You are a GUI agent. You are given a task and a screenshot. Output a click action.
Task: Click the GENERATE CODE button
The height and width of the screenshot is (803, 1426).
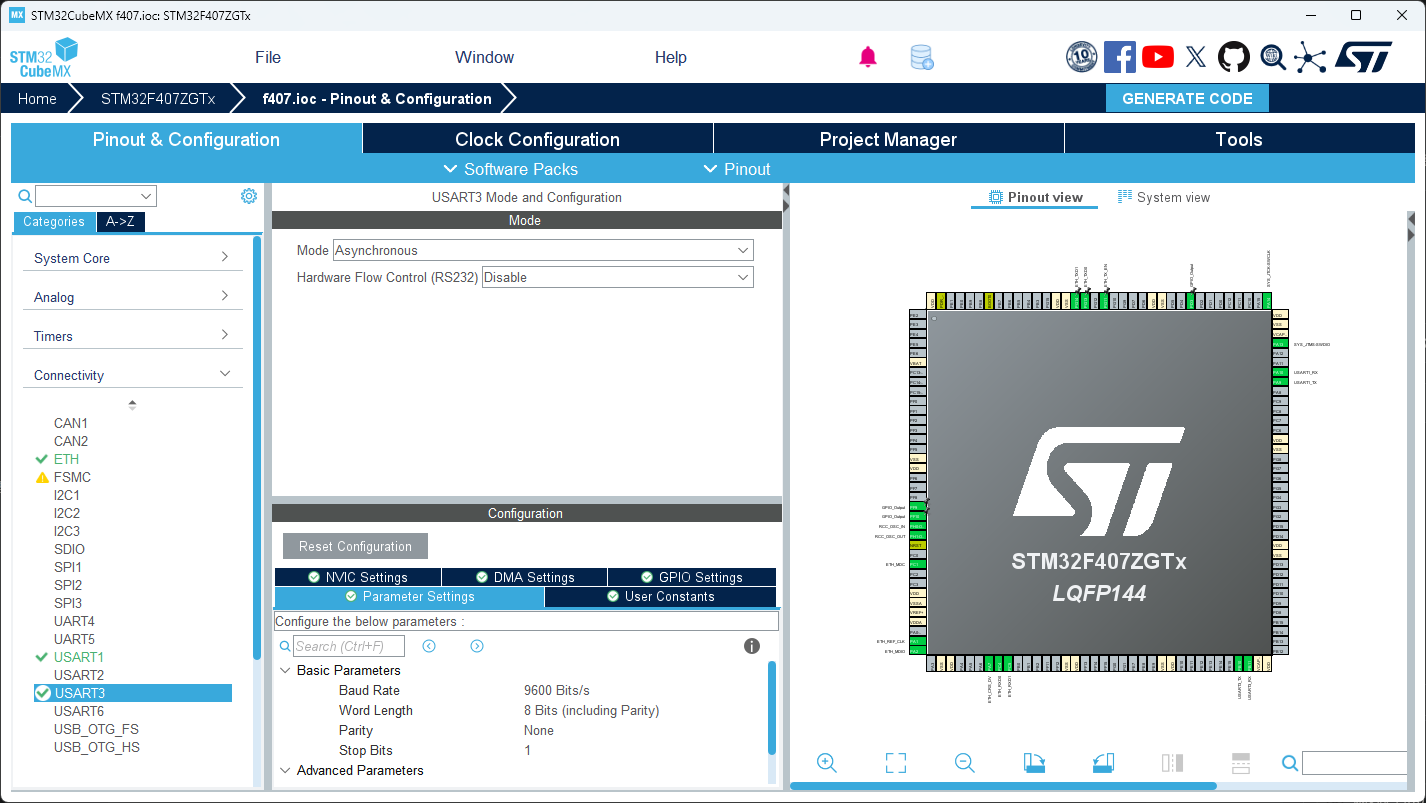[x=1187, y=98]
